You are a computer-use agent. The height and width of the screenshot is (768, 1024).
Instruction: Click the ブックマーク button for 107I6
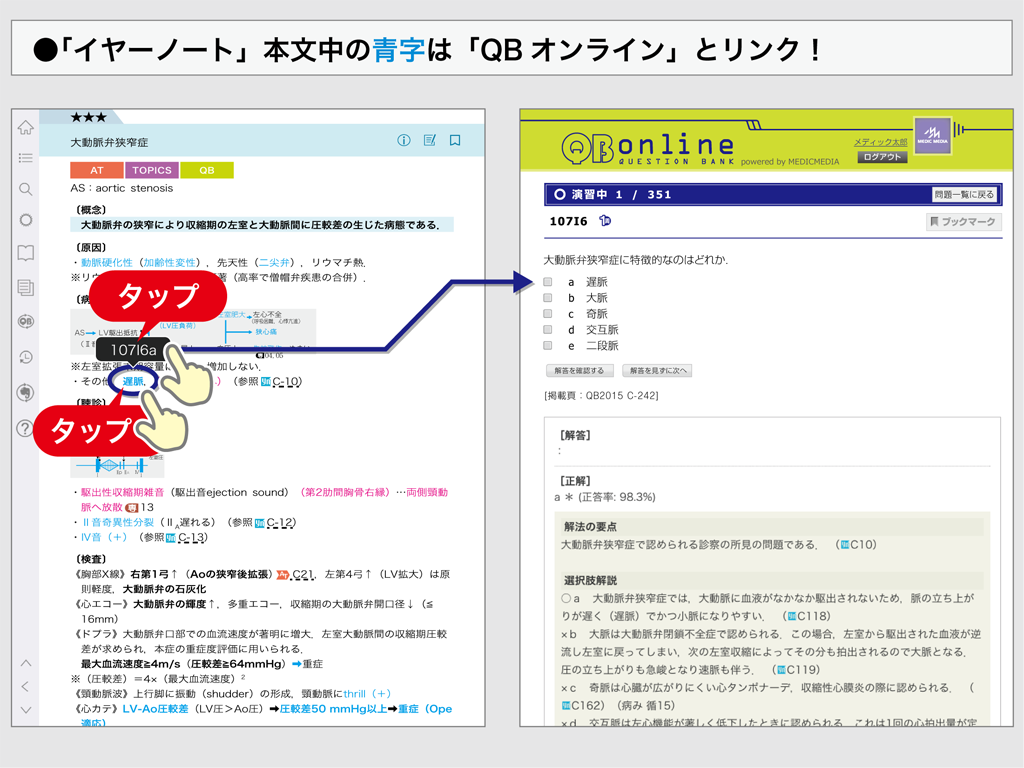963,222
